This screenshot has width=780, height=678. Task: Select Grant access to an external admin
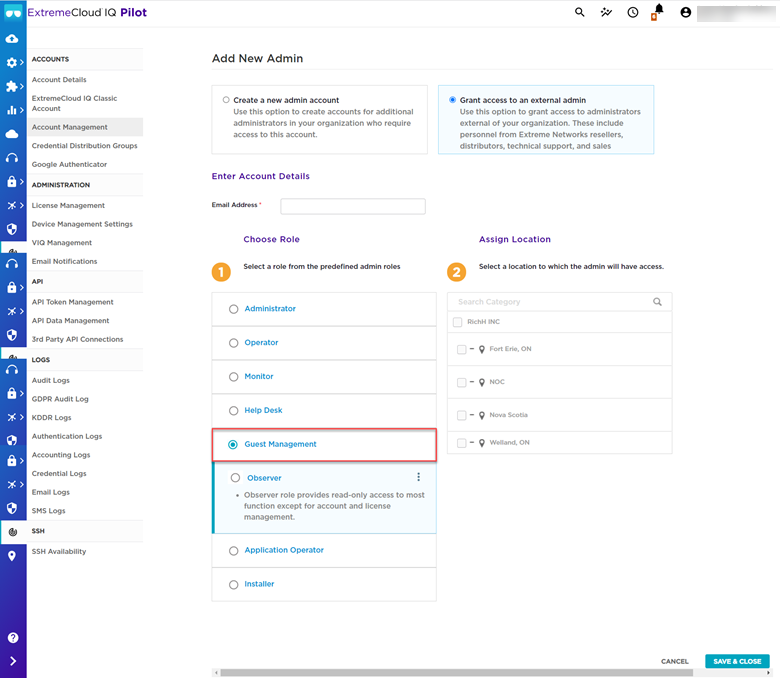click(452, 100)
